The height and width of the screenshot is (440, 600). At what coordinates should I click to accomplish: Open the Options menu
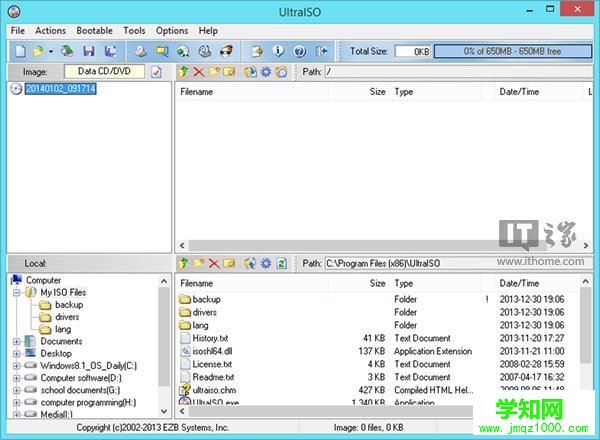(x=172, y=31)
